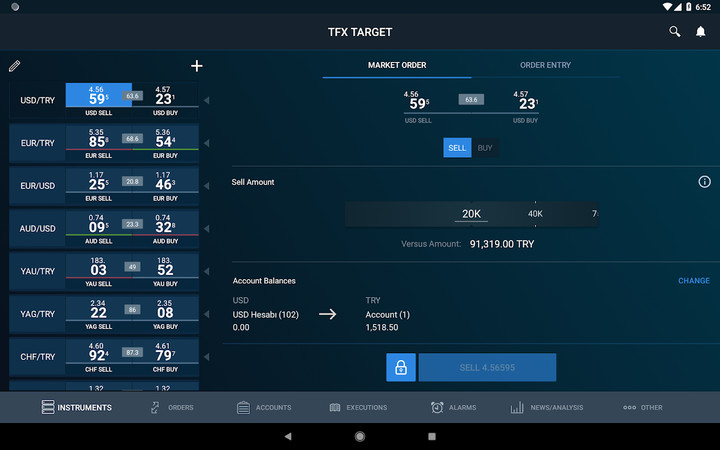This screenshot has width=720, height=450.
Task: Add instrument with the plus icon
Action: [x=197, y=66]
